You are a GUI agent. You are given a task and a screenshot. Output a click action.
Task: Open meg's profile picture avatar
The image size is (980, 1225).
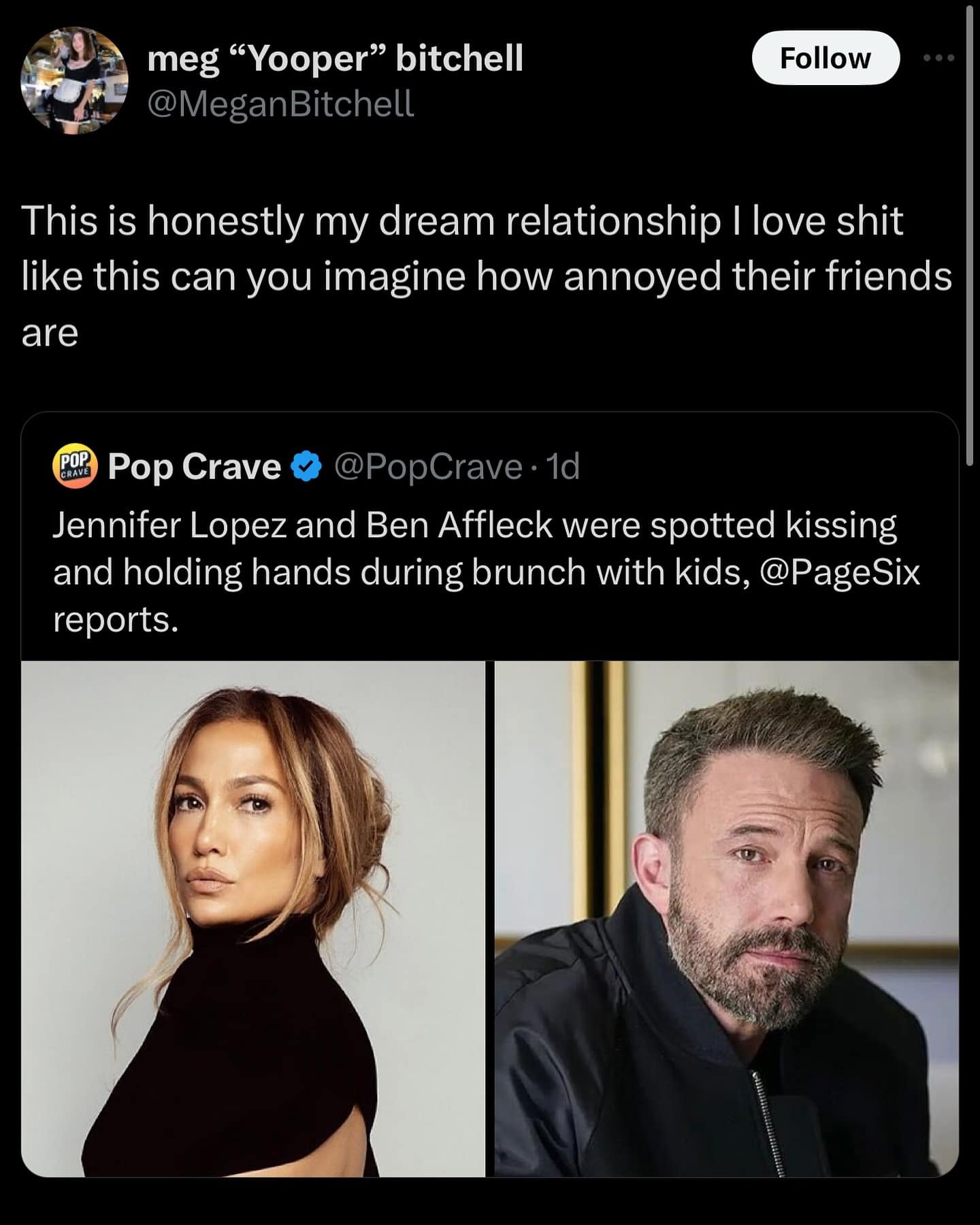pyautogui.click(x=75, y=80)
